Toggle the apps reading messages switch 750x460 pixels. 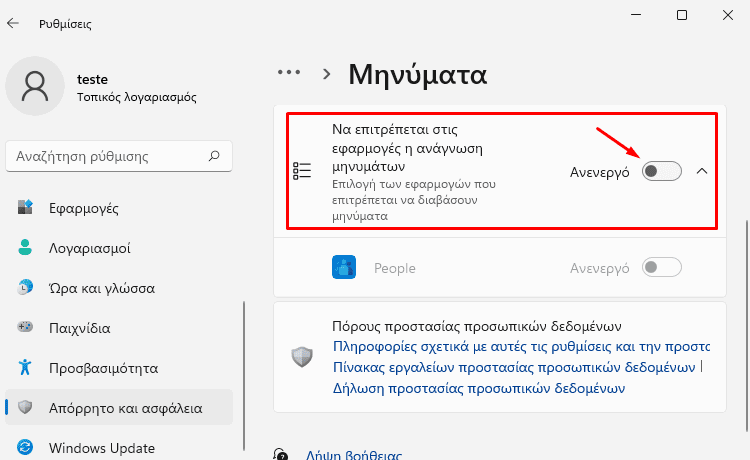[x=662, y=171]
